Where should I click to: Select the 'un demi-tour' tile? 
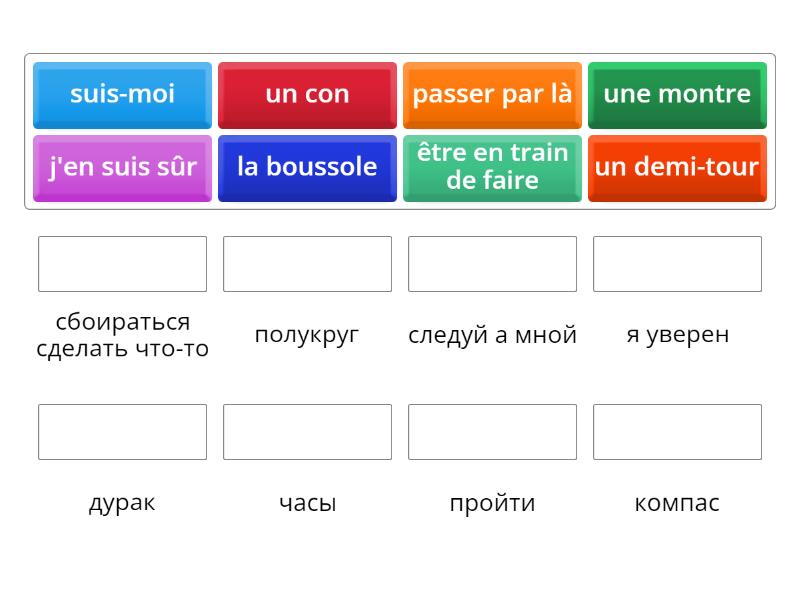click(x=677, y=167)
